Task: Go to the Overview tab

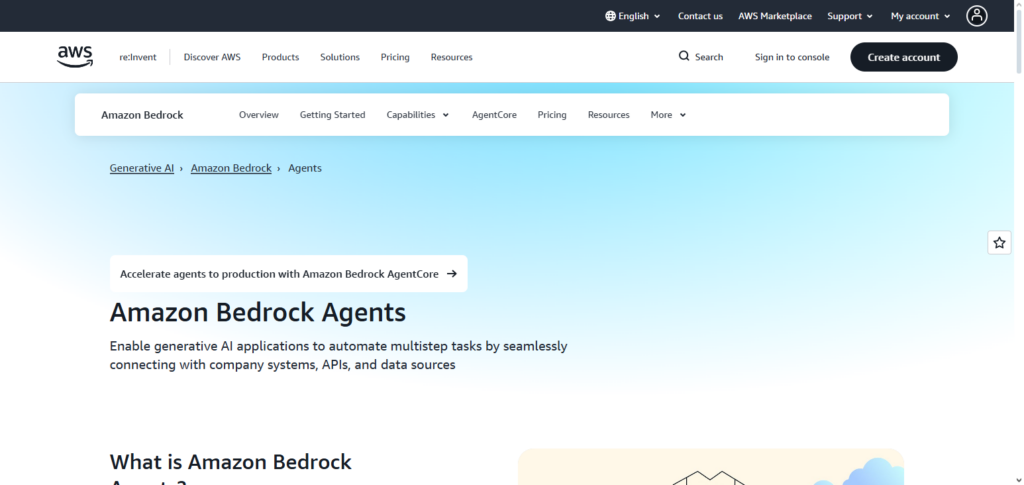Action: tap(259, 115)
